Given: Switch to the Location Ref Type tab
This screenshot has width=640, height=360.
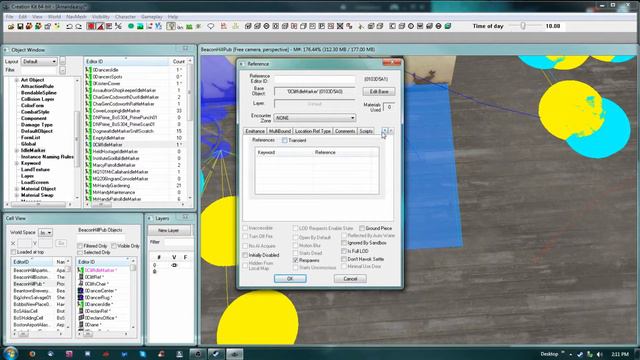Looking at the screenshot, I should [313, 131].
